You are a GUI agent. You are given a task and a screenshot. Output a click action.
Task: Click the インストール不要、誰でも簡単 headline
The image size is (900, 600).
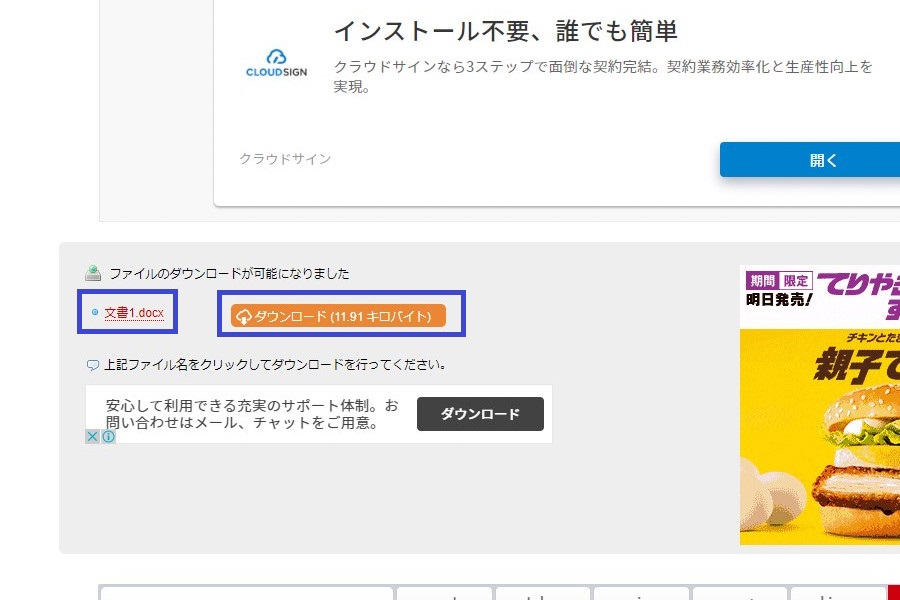click(x=505, y=31)
